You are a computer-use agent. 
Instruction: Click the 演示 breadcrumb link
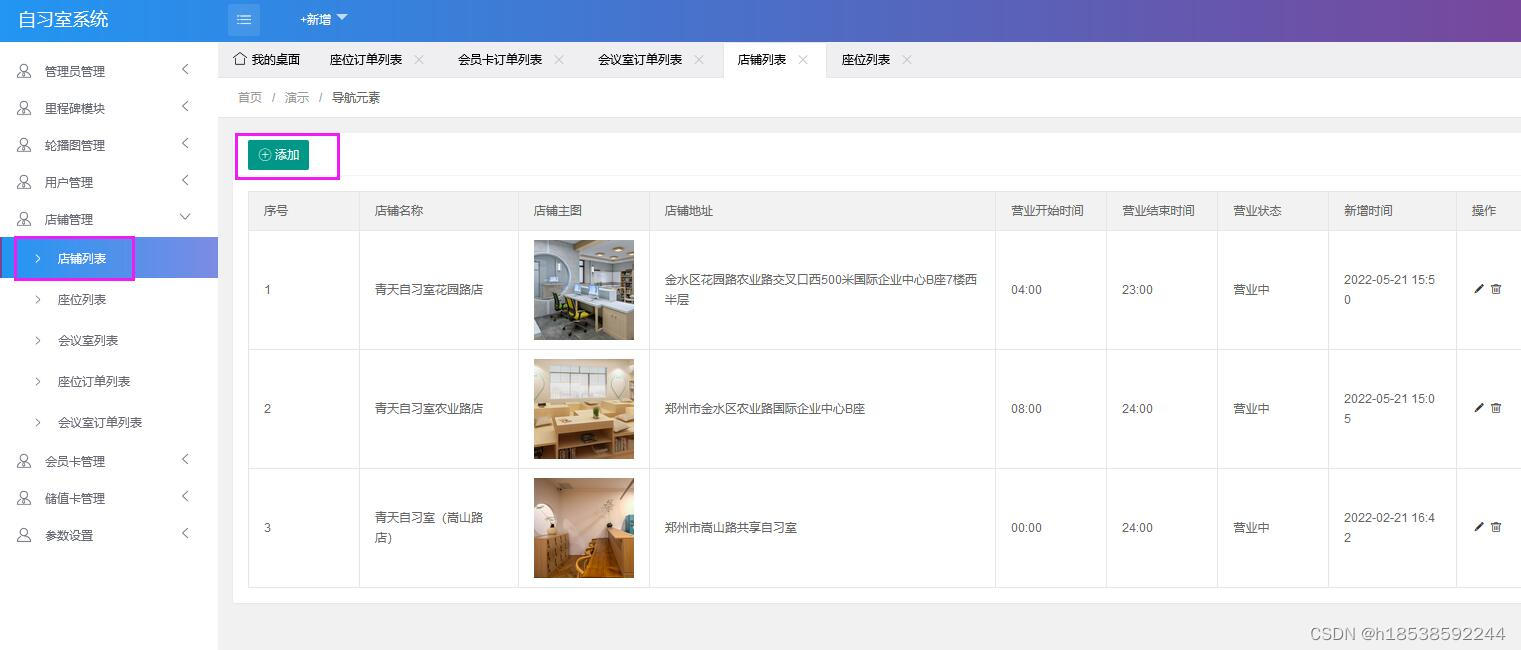click(297, 97)
